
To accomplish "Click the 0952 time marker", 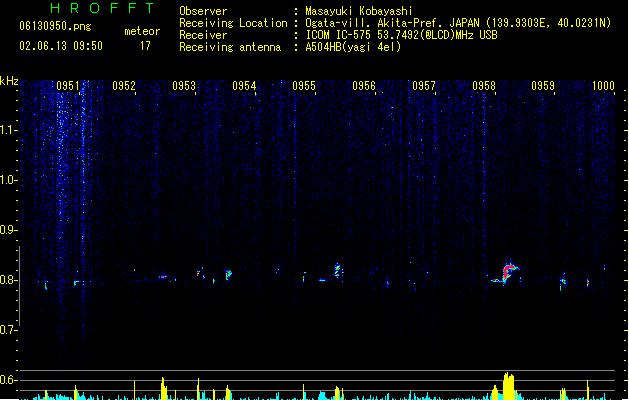I will 124,86.
